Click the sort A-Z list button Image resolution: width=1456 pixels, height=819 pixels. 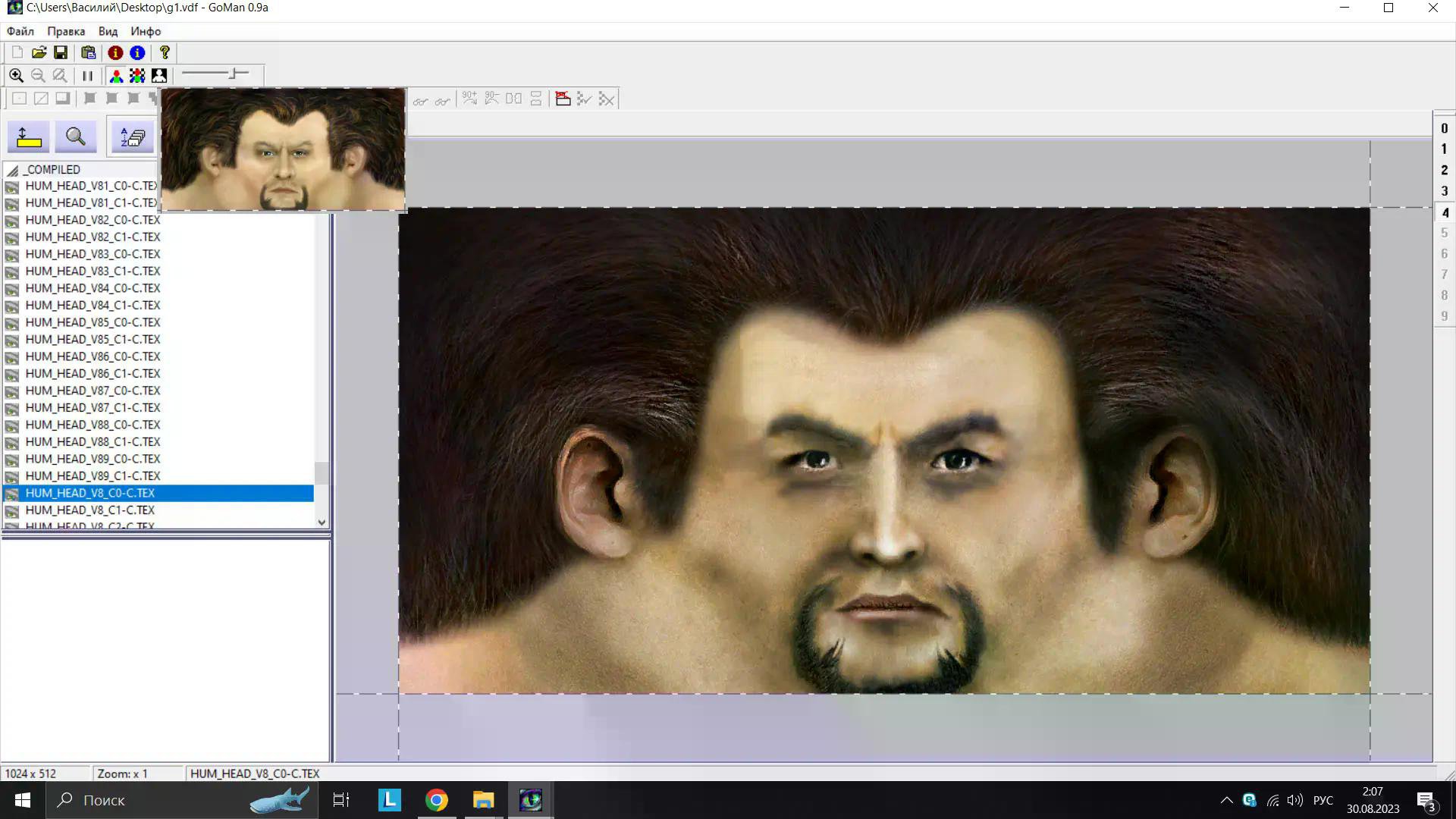point(133,137)
